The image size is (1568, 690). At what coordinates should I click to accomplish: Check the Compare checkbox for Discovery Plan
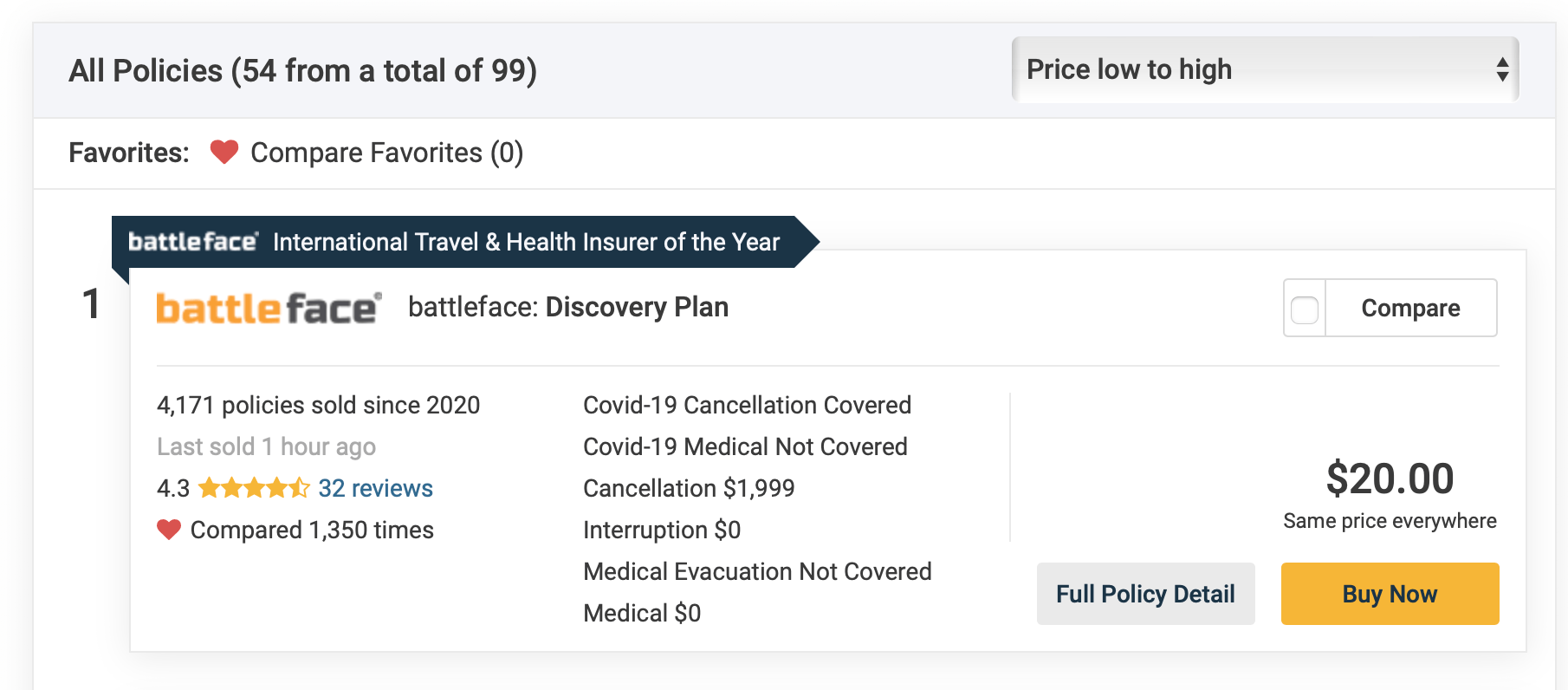click(x=1305, y=309)
